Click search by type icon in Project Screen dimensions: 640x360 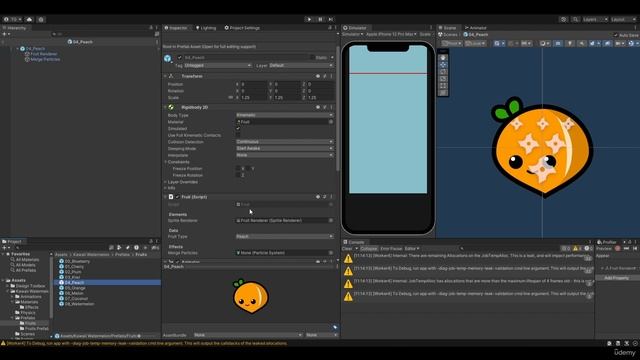pyautogui.click(x=119, y=247)
